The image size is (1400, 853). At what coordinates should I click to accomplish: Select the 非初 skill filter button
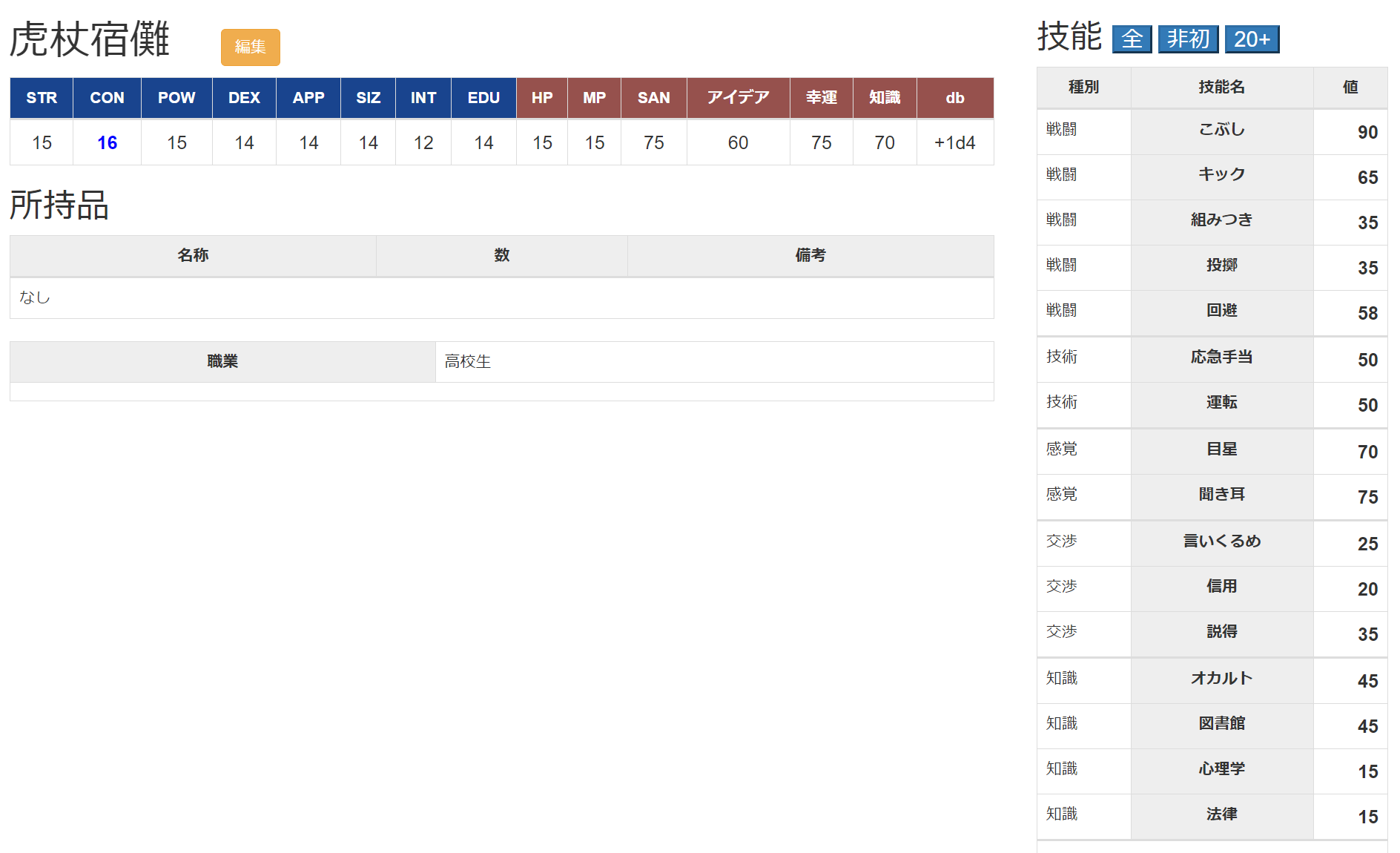(1188, 39)
